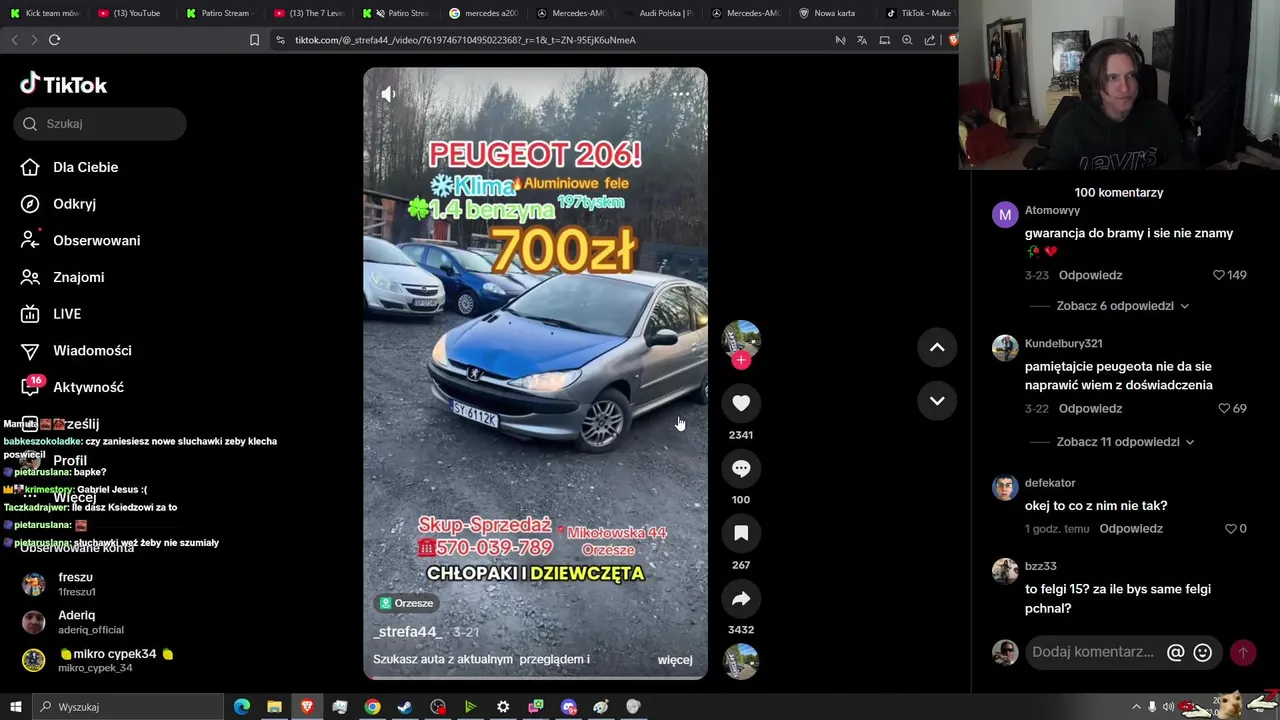Like the video with the heart
The height and width of the screenshot is (720, 1280).
coord(741,403)
